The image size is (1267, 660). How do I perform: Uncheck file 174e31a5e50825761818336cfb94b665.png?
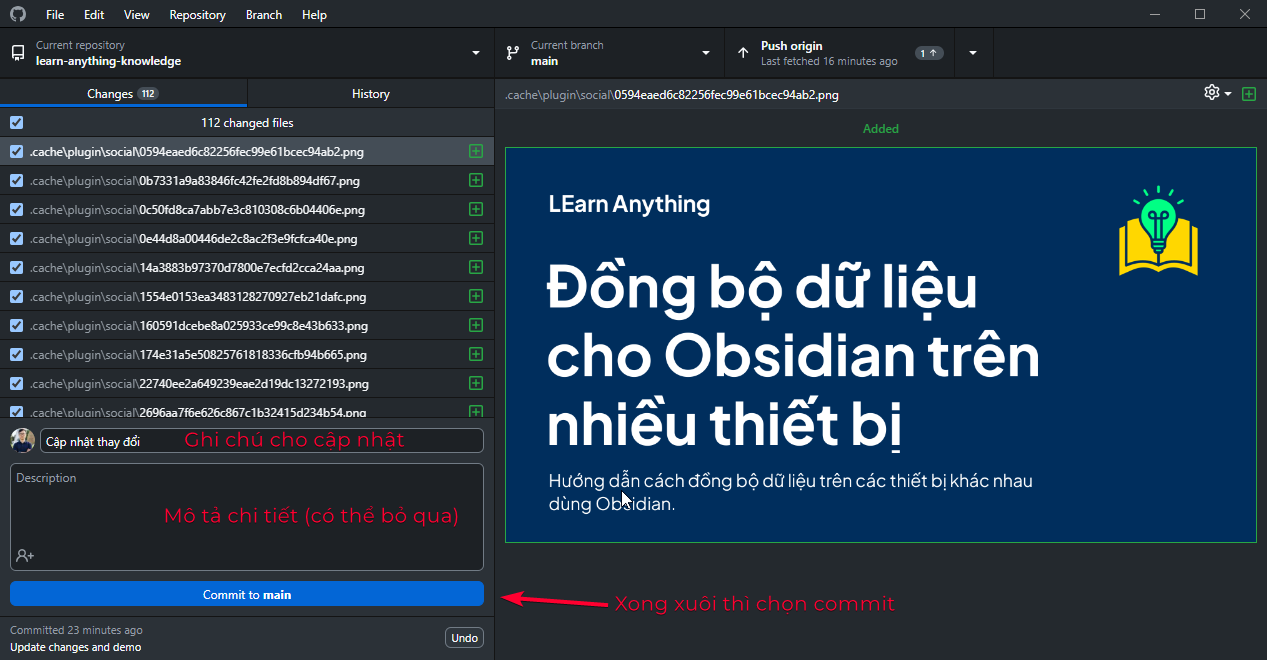click(16, 354)
